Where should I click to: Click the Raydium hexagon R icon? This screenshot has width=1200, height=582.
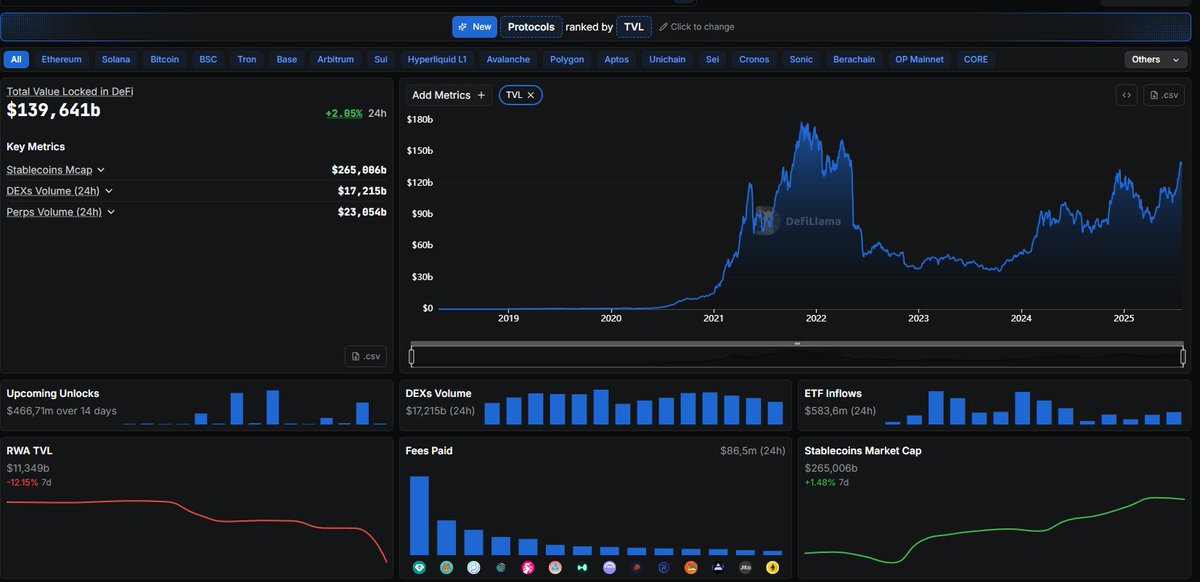664,567
